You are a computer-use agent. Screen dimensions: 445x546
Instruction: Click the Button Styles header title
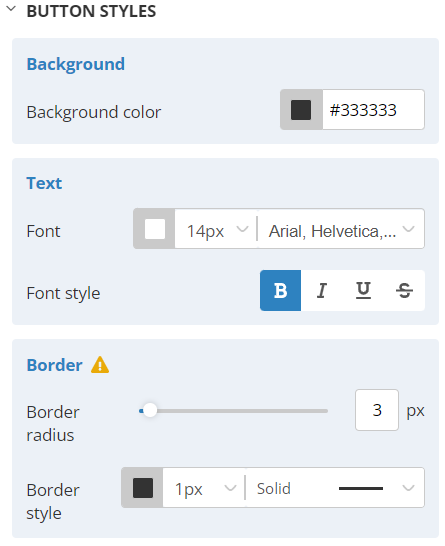point(91,11)
